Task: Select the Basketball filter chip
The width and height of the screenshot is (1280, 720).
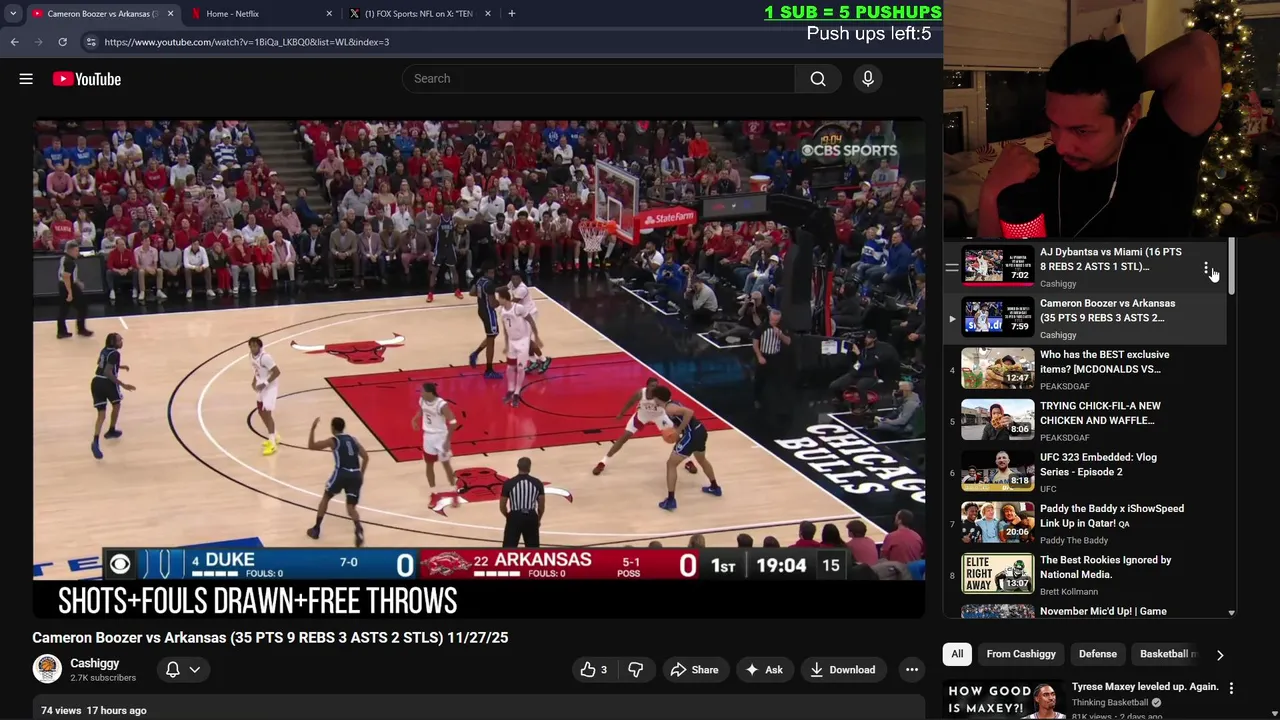Action: (x=1166, y=654)
